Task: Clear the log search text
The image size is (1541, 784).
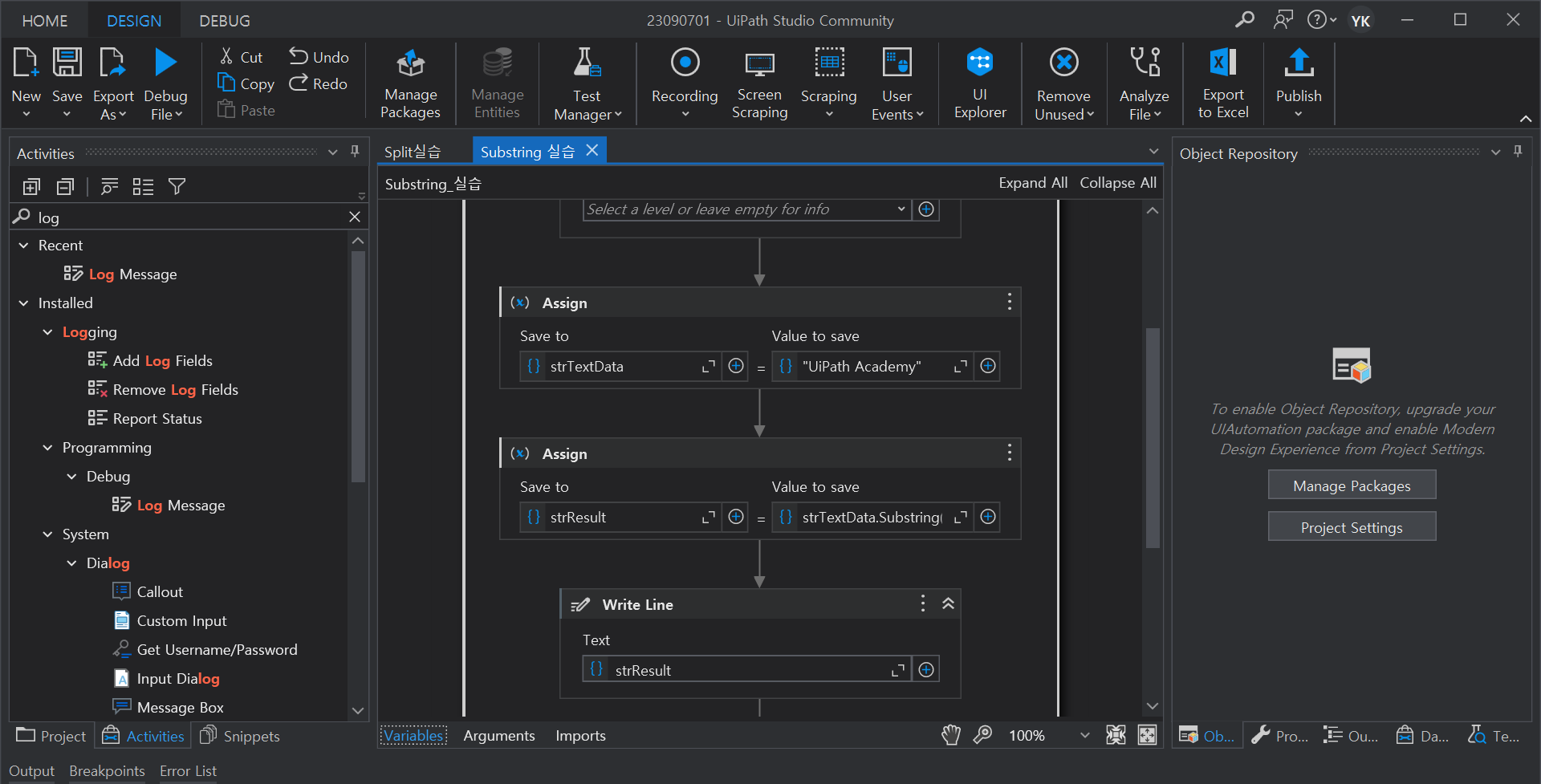Action: click(355, 217)
